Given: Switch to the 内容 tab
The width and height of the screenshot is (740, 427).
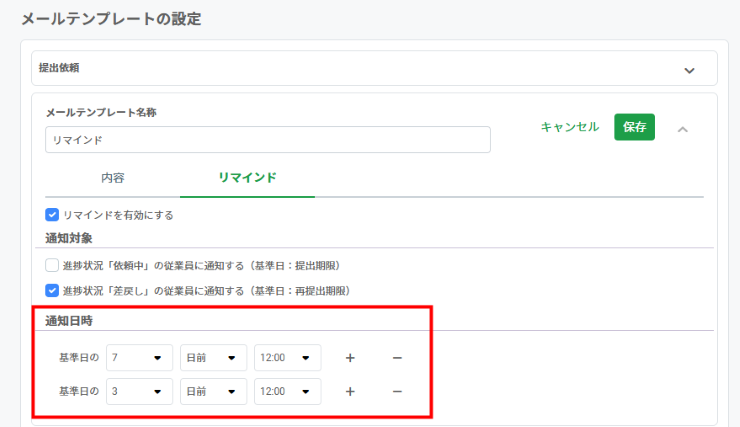Looking at the screenshot, I should tap(113, 177).
